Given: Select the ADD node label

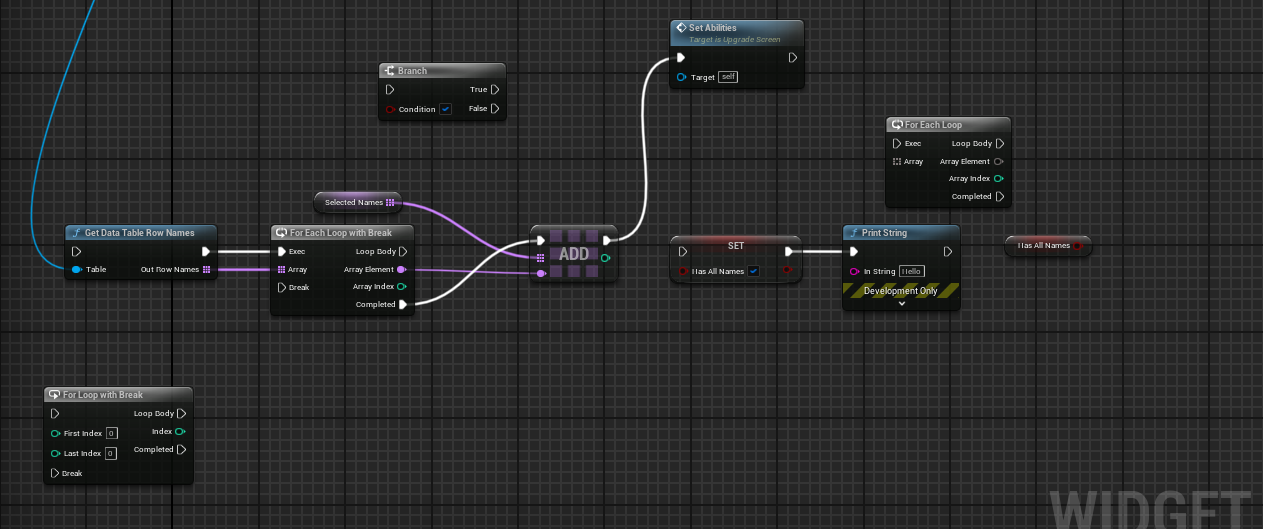Looking at the screenshot, I should (574, 254).
